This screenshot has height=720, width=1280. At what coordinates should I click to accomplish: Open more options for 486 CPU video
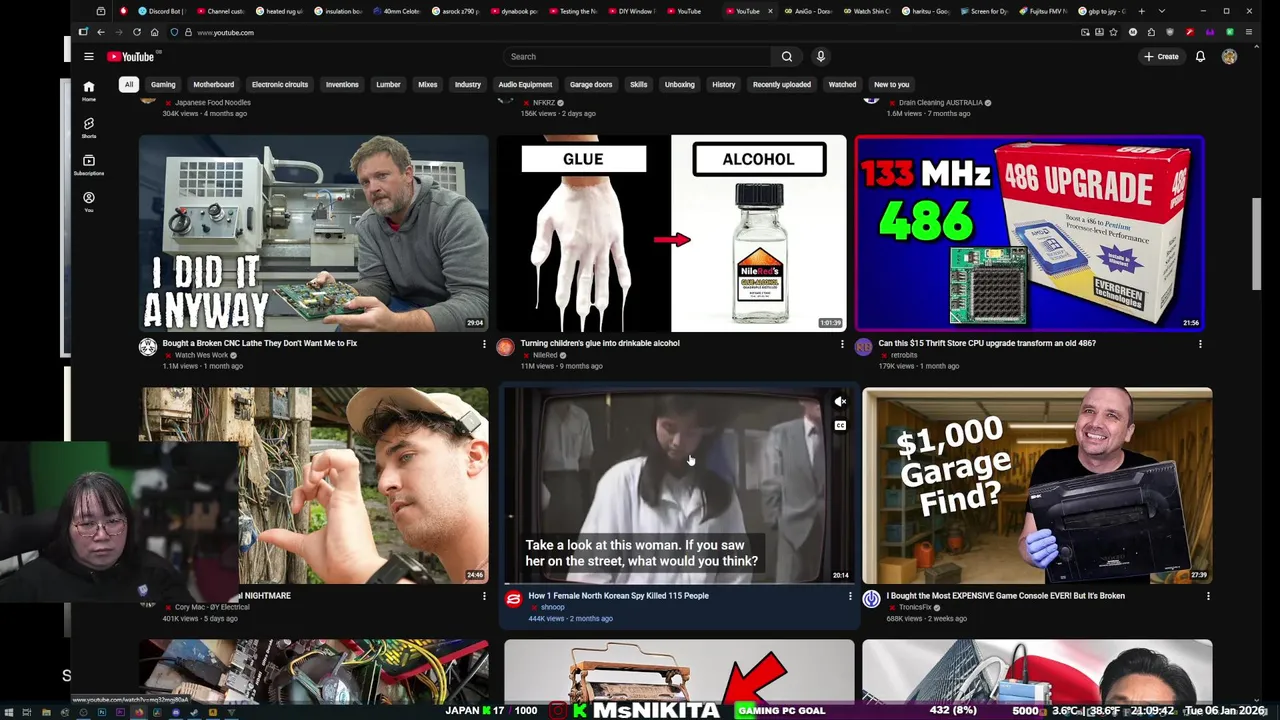[x=1200, y=344]
